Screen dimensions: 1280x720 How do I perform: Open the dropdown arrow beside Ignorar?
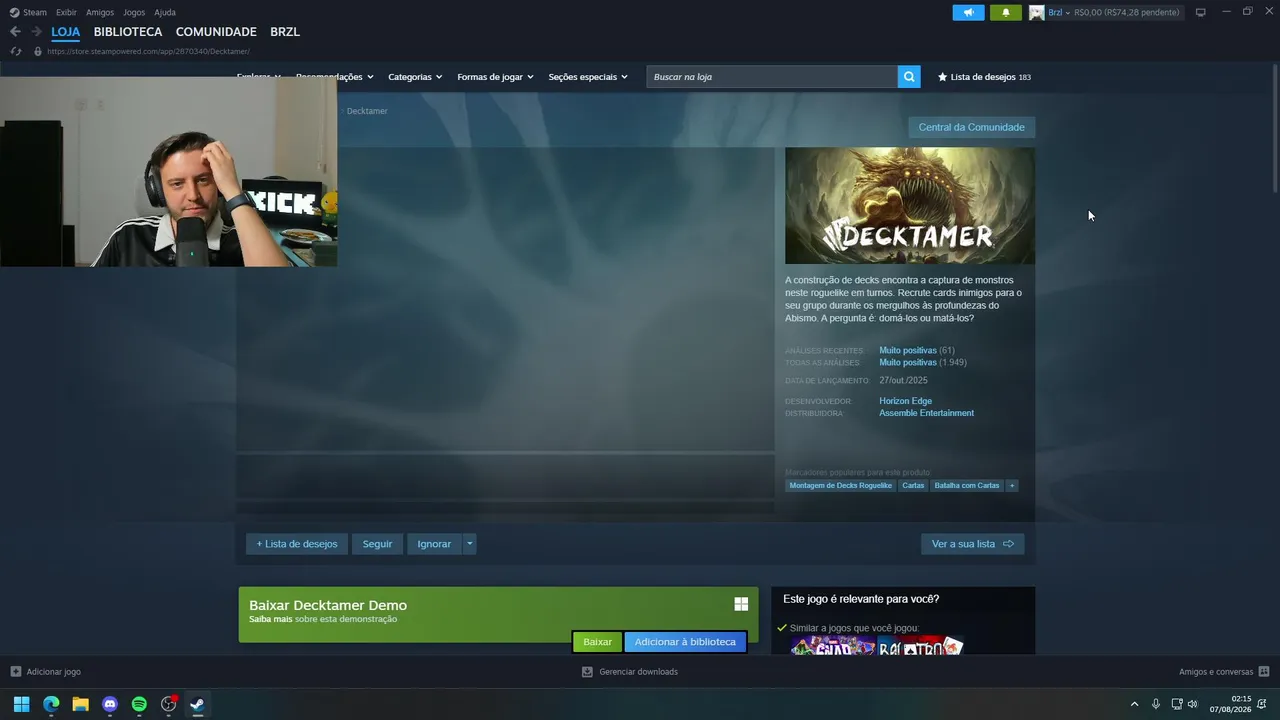(469, 544)
